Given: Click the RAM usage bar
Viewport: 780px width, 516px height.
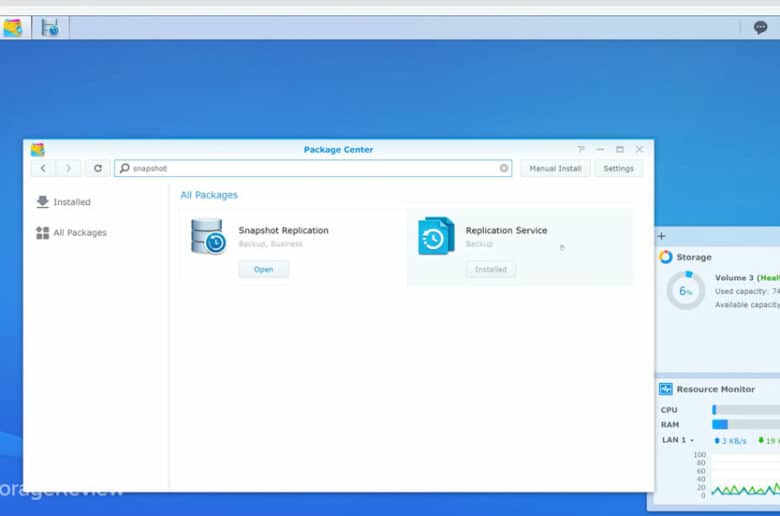Looking at the screenshot, I should click(x=746, y=424).
